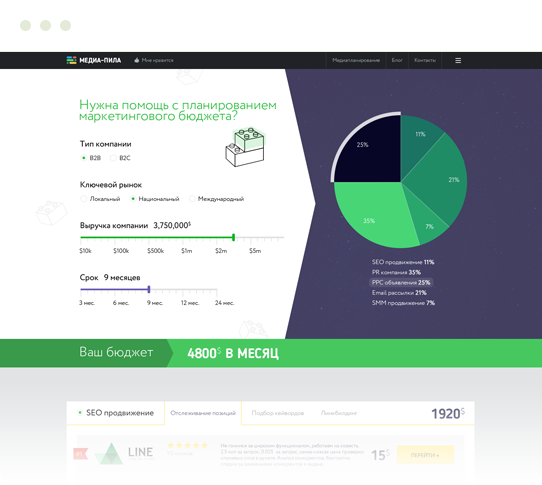This screenshot has width=542, height=485.
Task: Click the thumbs-up Мне нравится icon
Action: (137, 60)
